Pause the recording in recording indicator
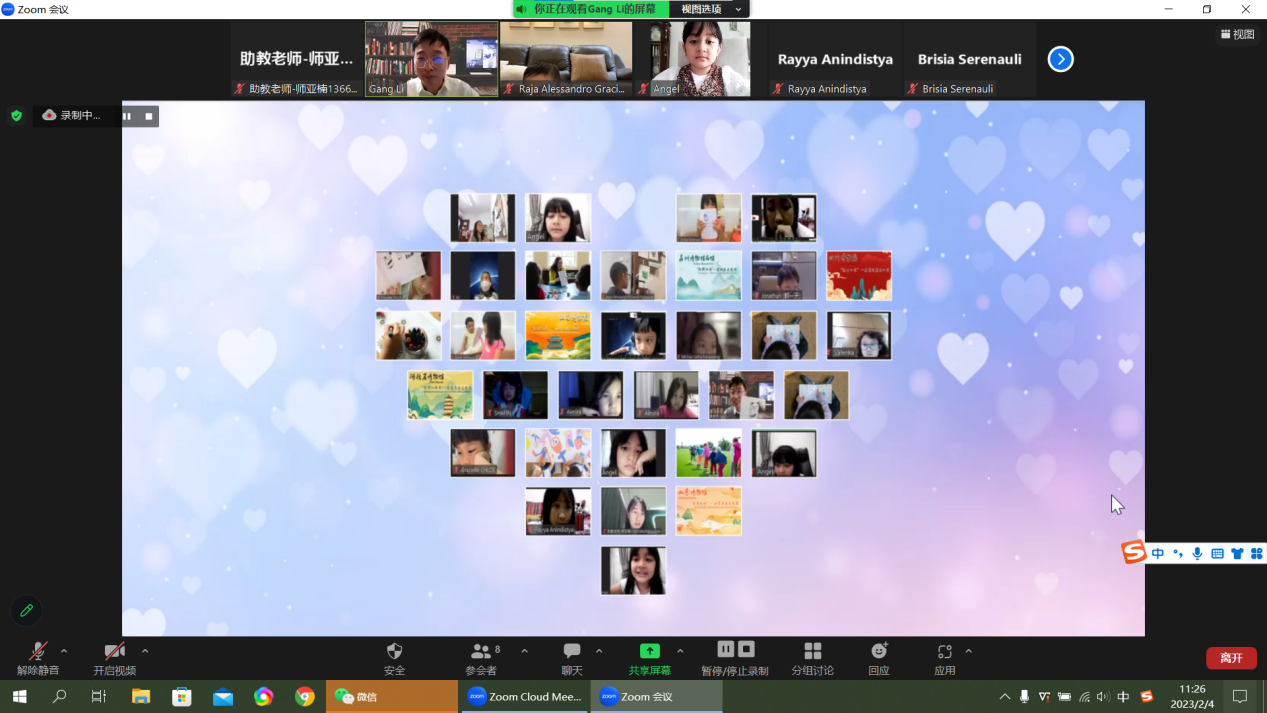This screenshot has width=1267, height=713. pyautogui.click(x=127, y=116)
